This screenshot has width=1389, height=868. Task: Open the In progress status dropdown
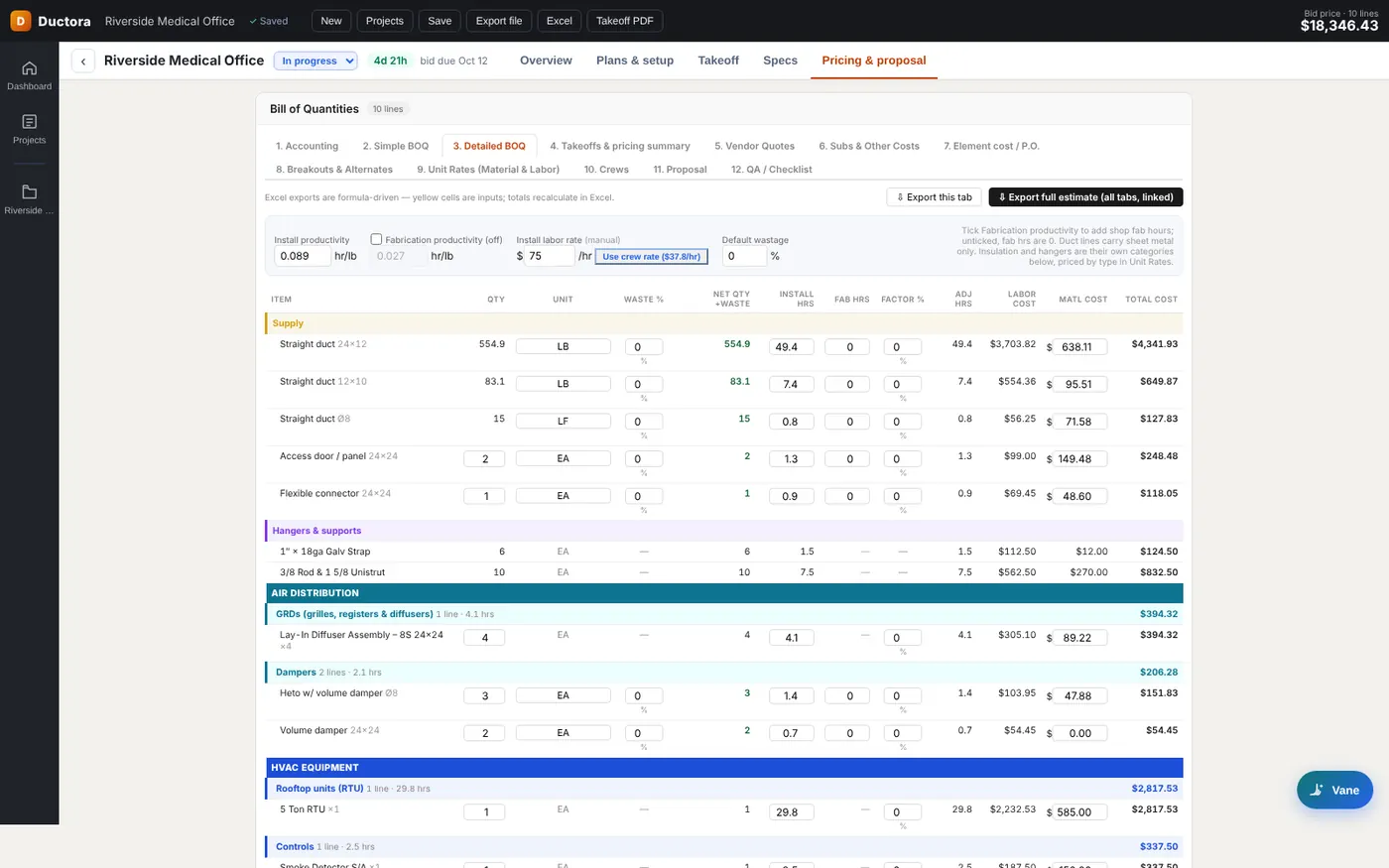pos(316,61)
